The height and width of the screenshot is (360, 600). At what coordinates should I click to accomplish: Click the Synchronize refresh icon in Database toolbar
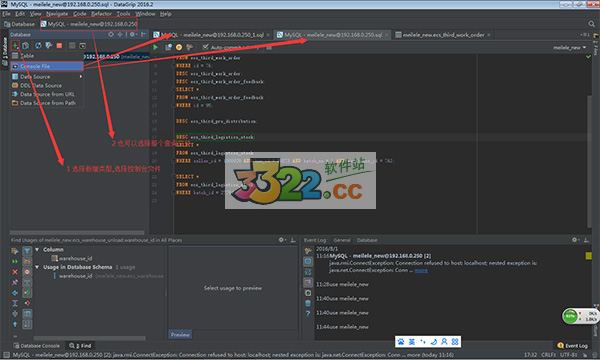coord(38,46)
